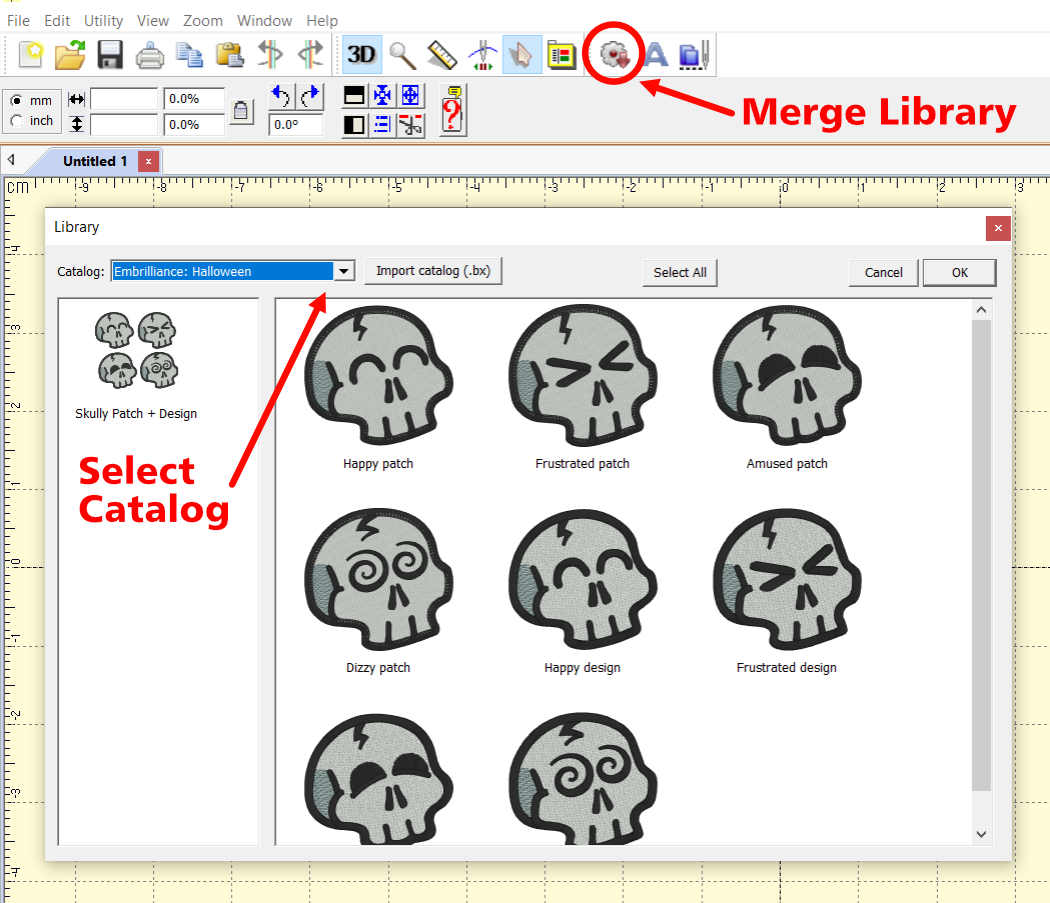Switch to the Untitled 1 tab
The image size is (1050, 903).
tap(95, 161)
